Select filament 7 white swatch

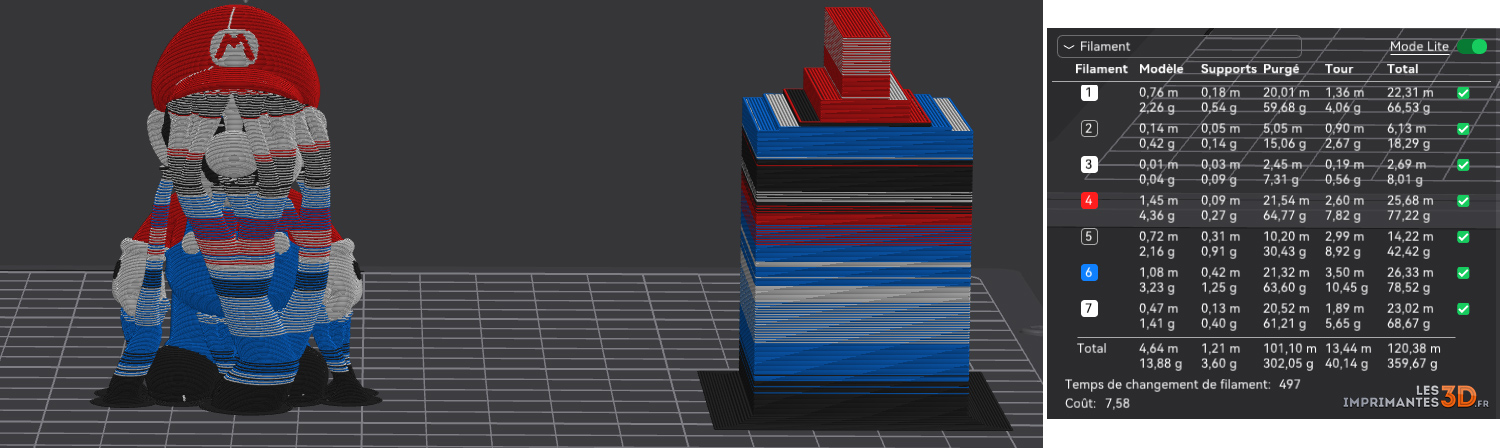(1090, 308)
